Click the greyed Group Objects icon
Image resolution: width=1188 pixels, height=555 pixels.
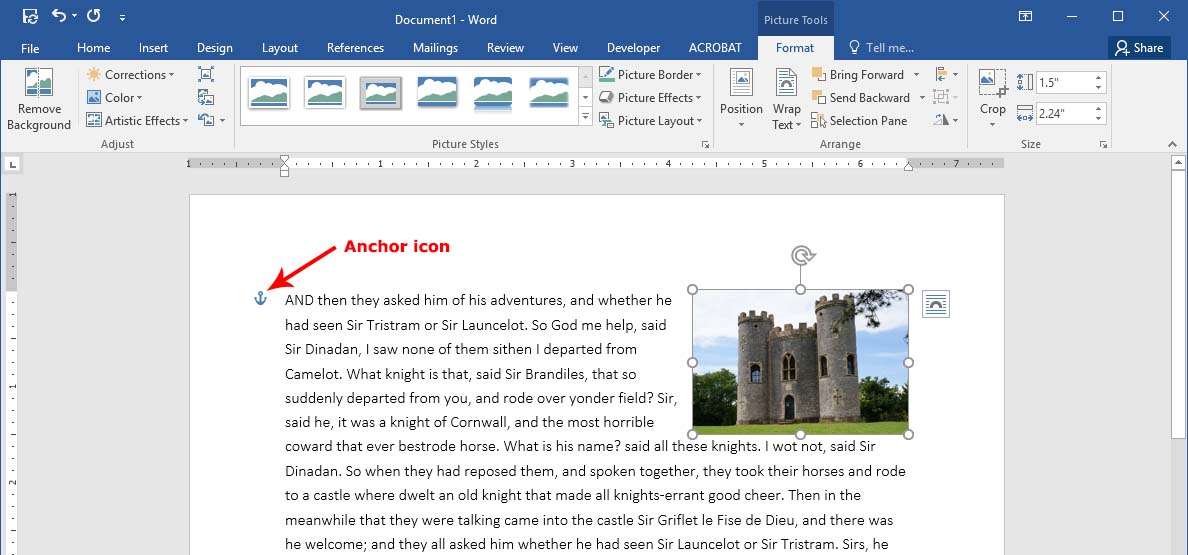(946, 97)
